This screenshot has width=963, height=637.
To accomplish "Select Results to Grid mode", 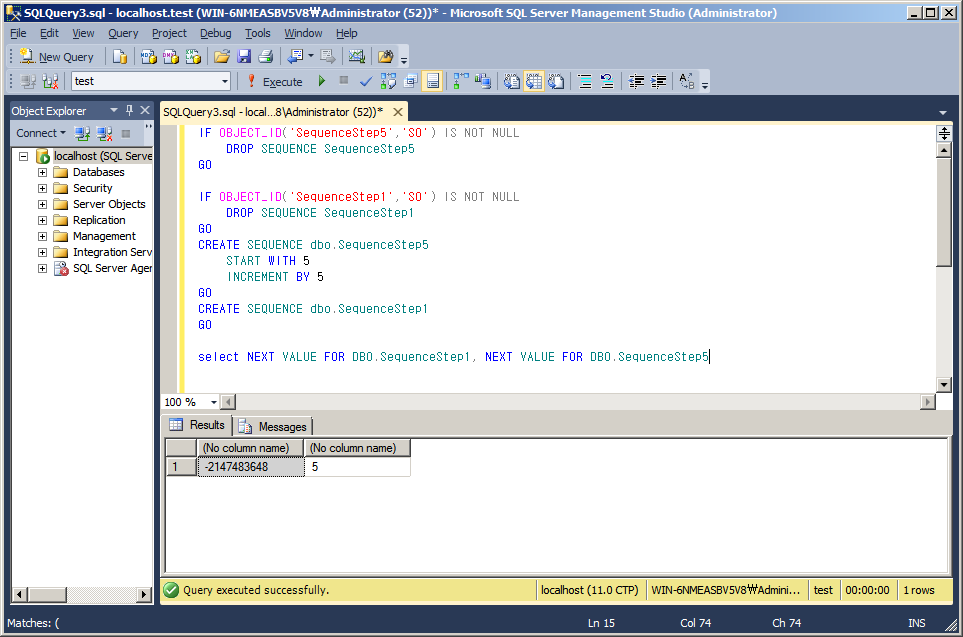I will pos(534,81).
